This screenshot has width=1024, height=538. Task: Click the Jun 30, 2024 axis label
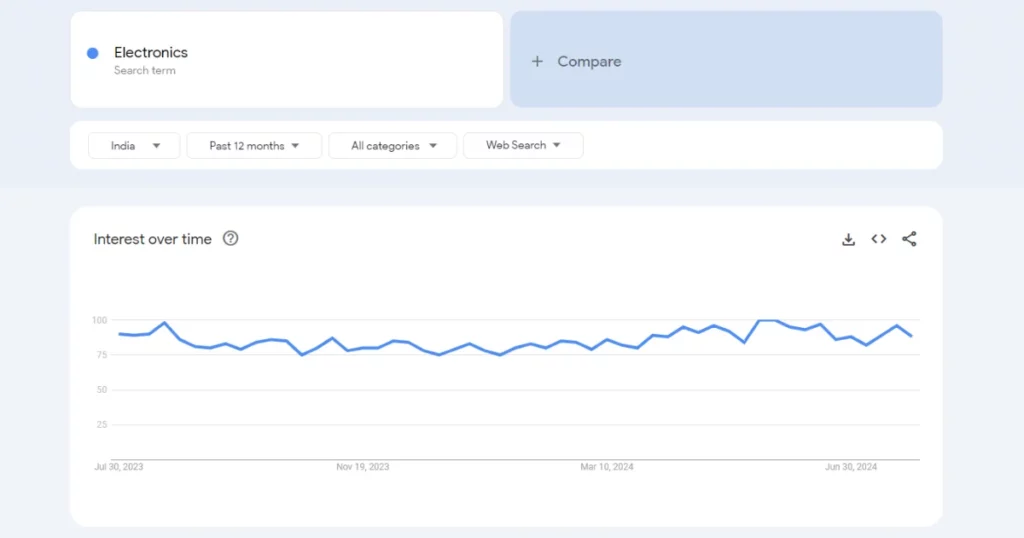(851, 467)
